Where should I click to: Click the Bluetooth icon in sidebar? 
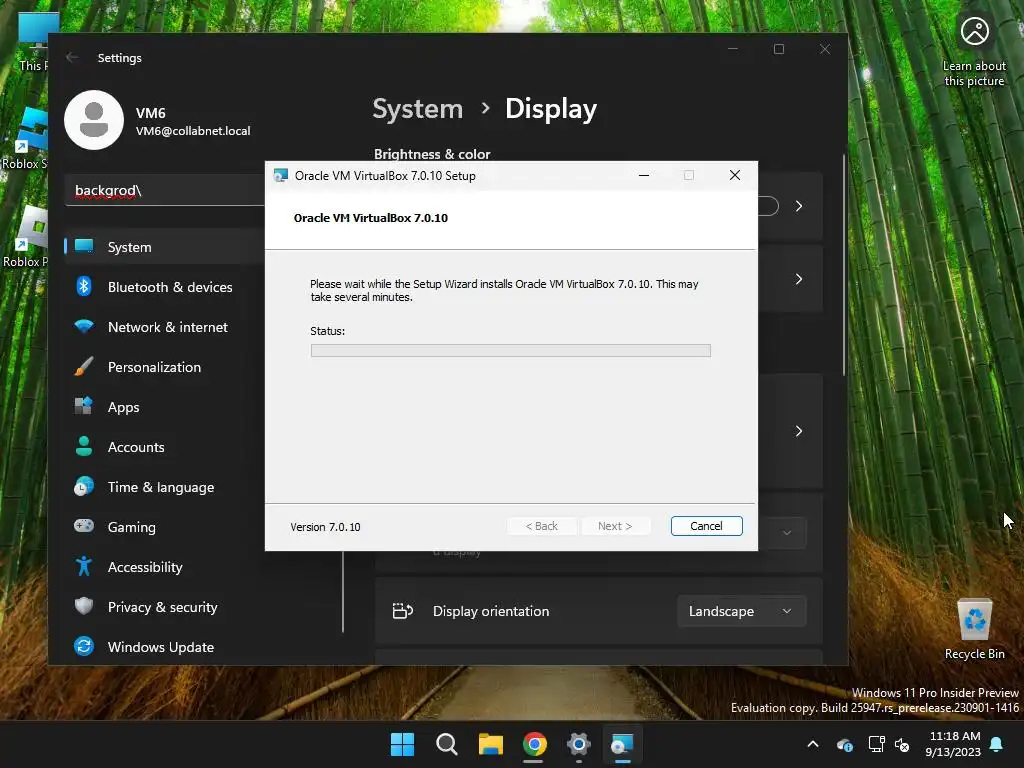(x=84, y=286)
